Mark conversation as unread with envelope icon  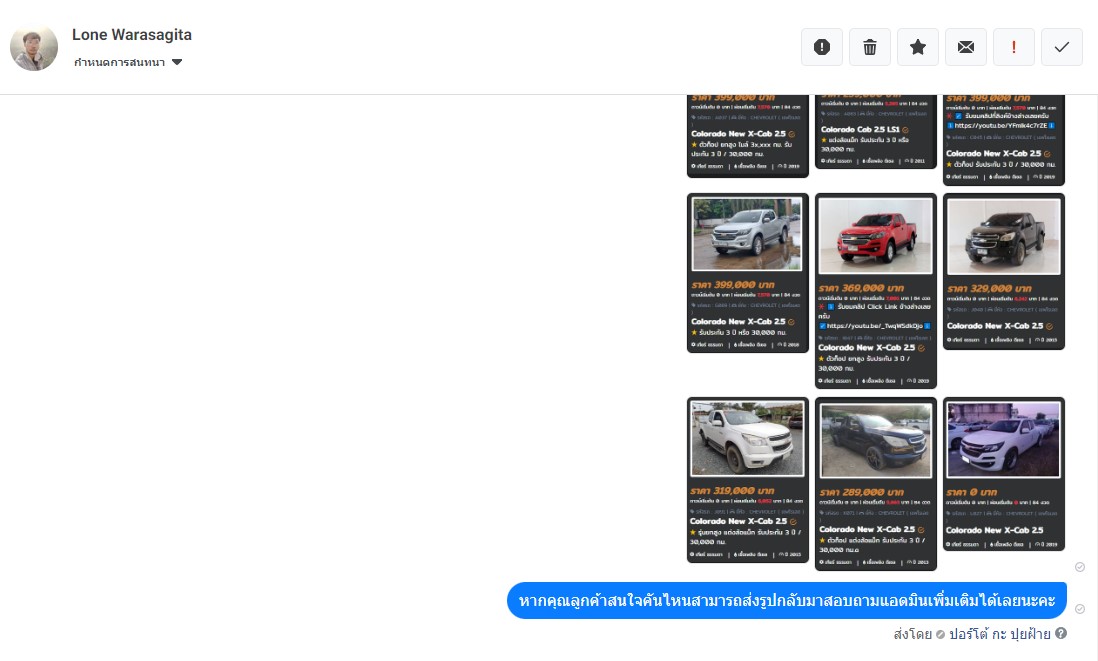966,47
